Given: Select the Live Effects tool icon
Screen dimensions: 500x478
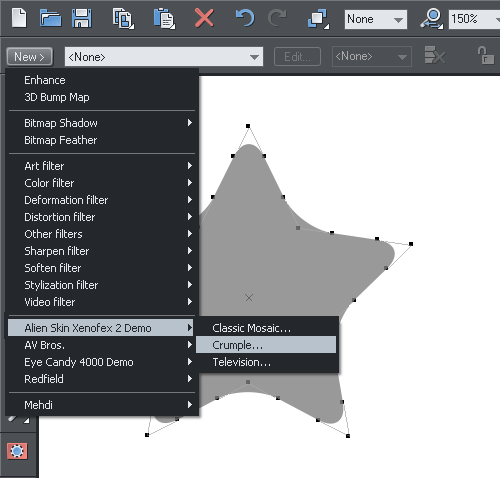Looking at the screenshot, I should pyautogui.click(x=17, y=451).
